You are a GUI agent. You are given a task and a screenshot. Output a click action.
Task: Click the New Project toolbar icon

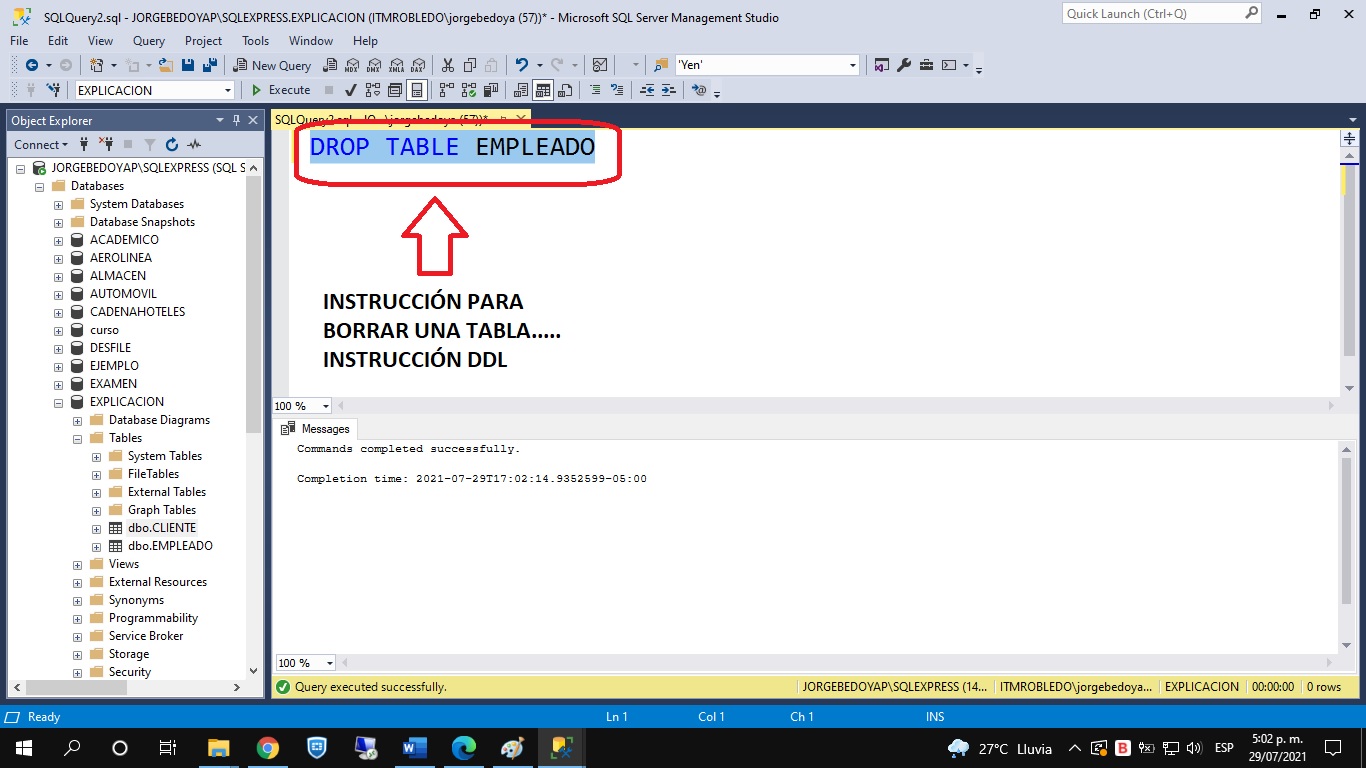coord(97,65)
